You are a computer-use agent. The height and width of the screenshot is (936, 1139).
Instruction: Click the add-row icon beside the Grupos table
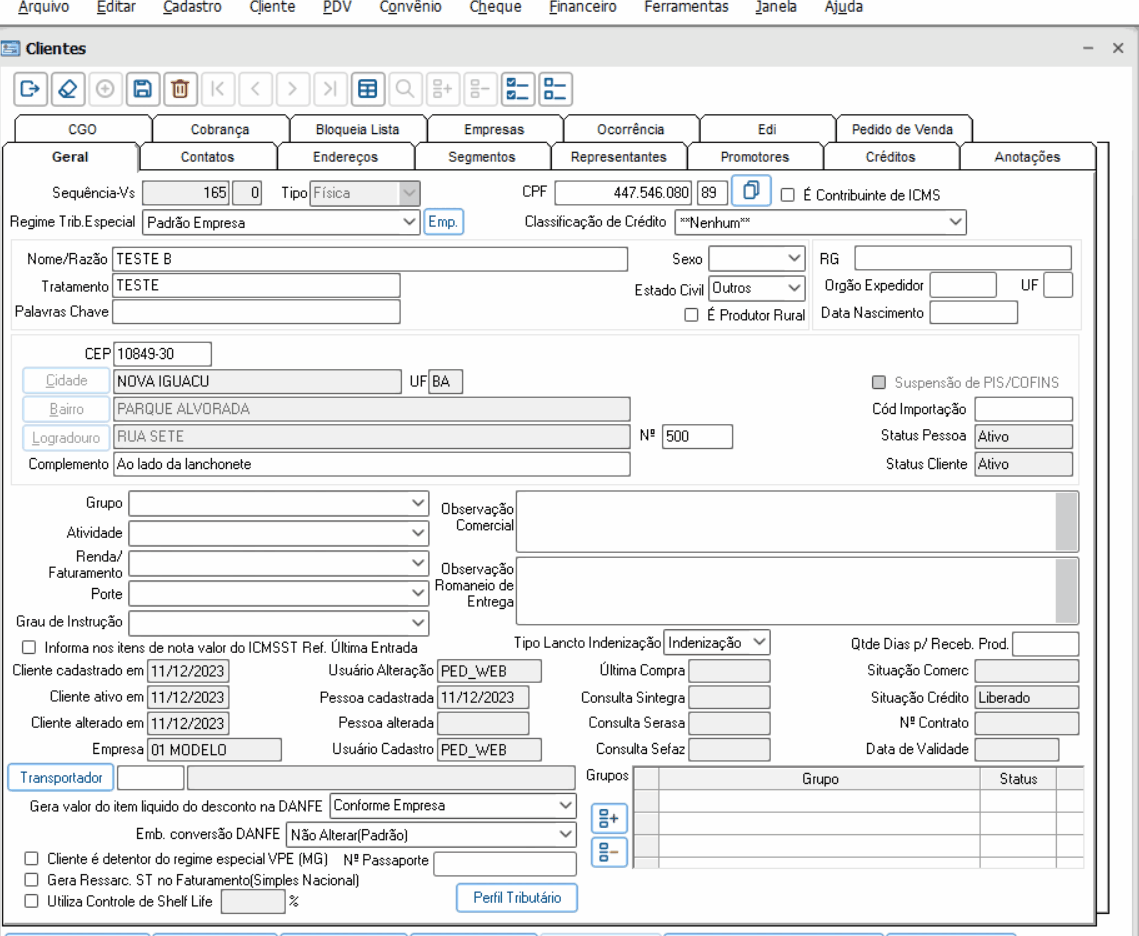(608, 819)
